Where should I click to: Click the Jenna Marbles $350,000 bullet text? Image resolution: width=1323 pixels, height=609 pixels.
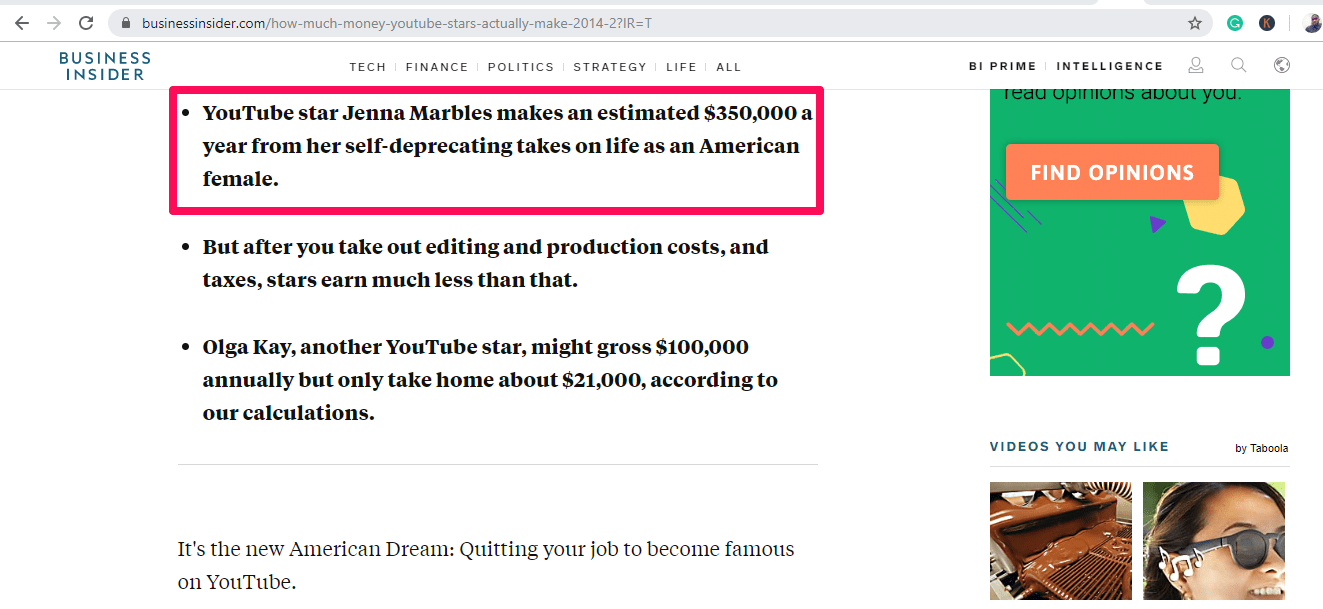tap(507, 146)
